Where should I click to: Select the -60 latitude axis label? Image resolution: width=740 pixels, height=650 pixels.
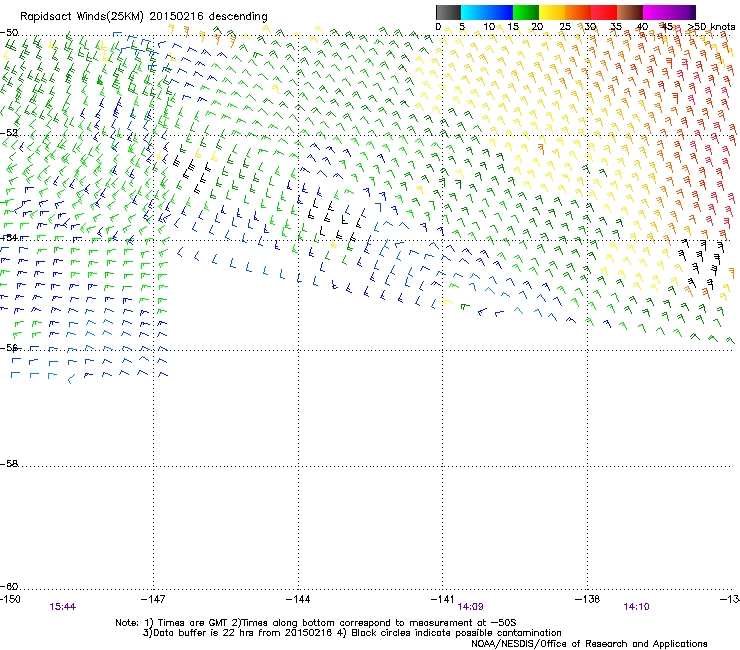click(9, 586)
